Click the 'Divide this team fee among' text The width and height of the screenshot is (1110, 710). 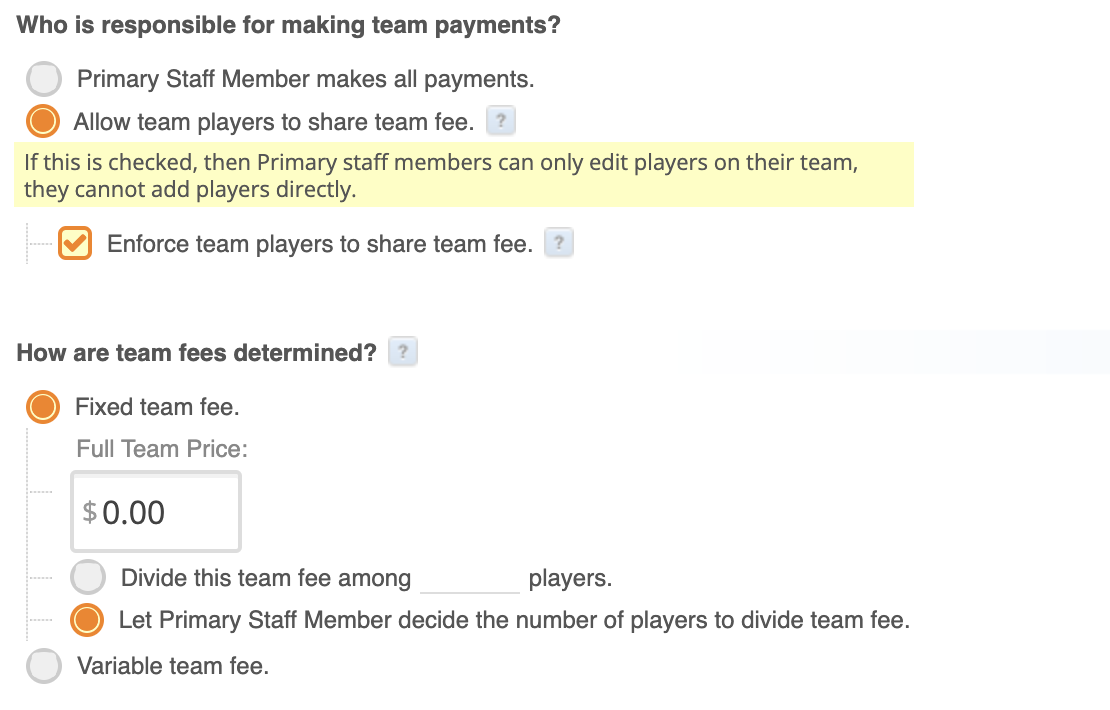coord(266,578)
